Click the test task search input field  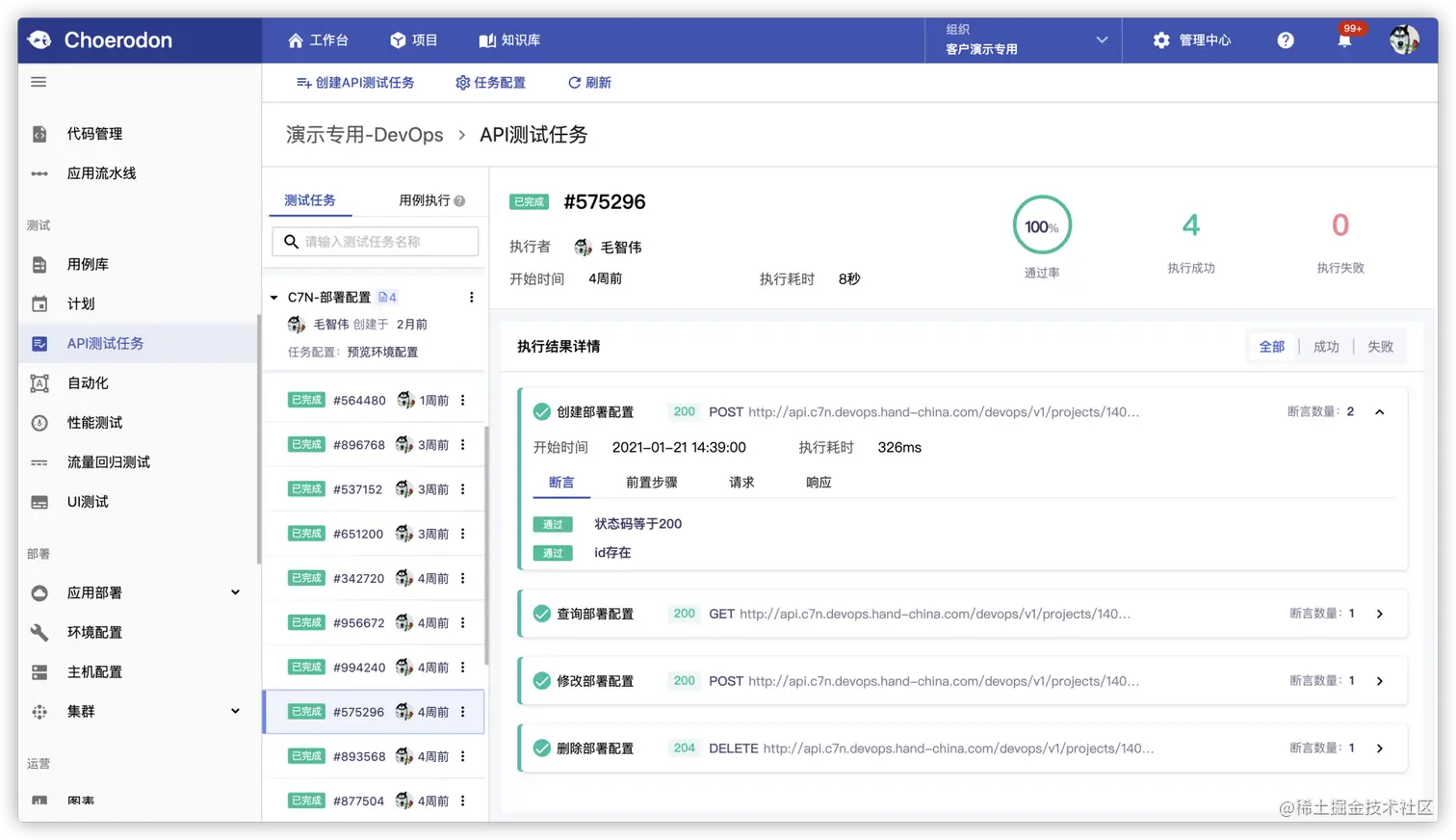tap(375, 241)
